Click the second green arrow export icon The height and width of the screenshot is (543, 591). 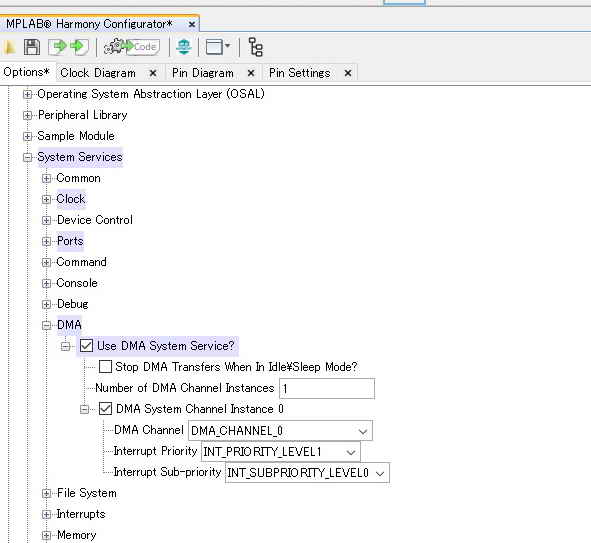(79, 47)
